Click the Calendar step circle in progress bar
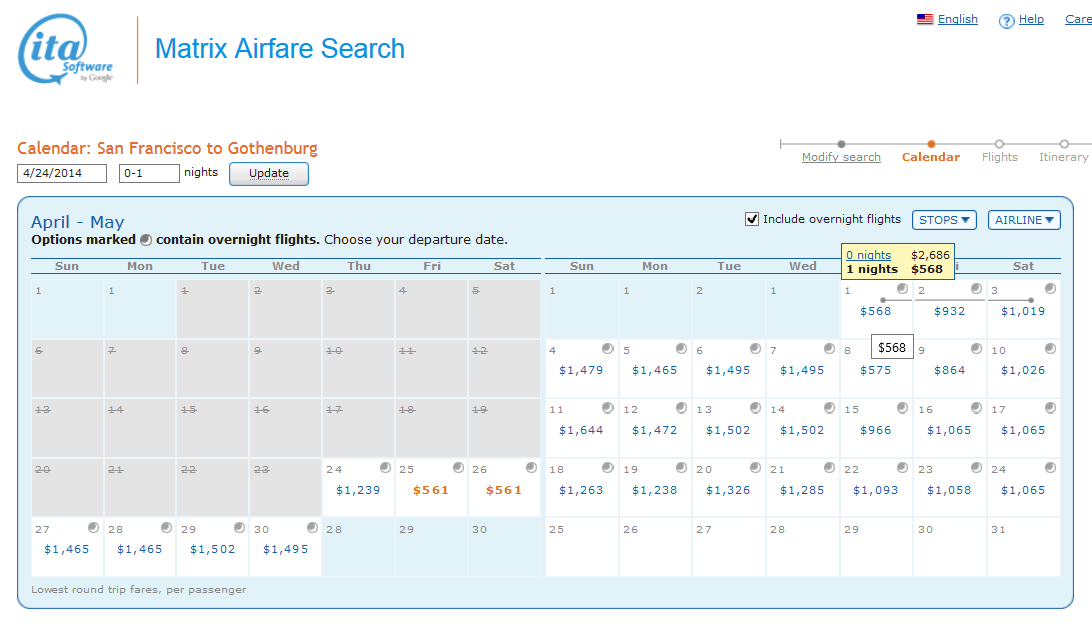Image resolution: width=1092 pixels, height=632 pixels. [x=931, y=144]
